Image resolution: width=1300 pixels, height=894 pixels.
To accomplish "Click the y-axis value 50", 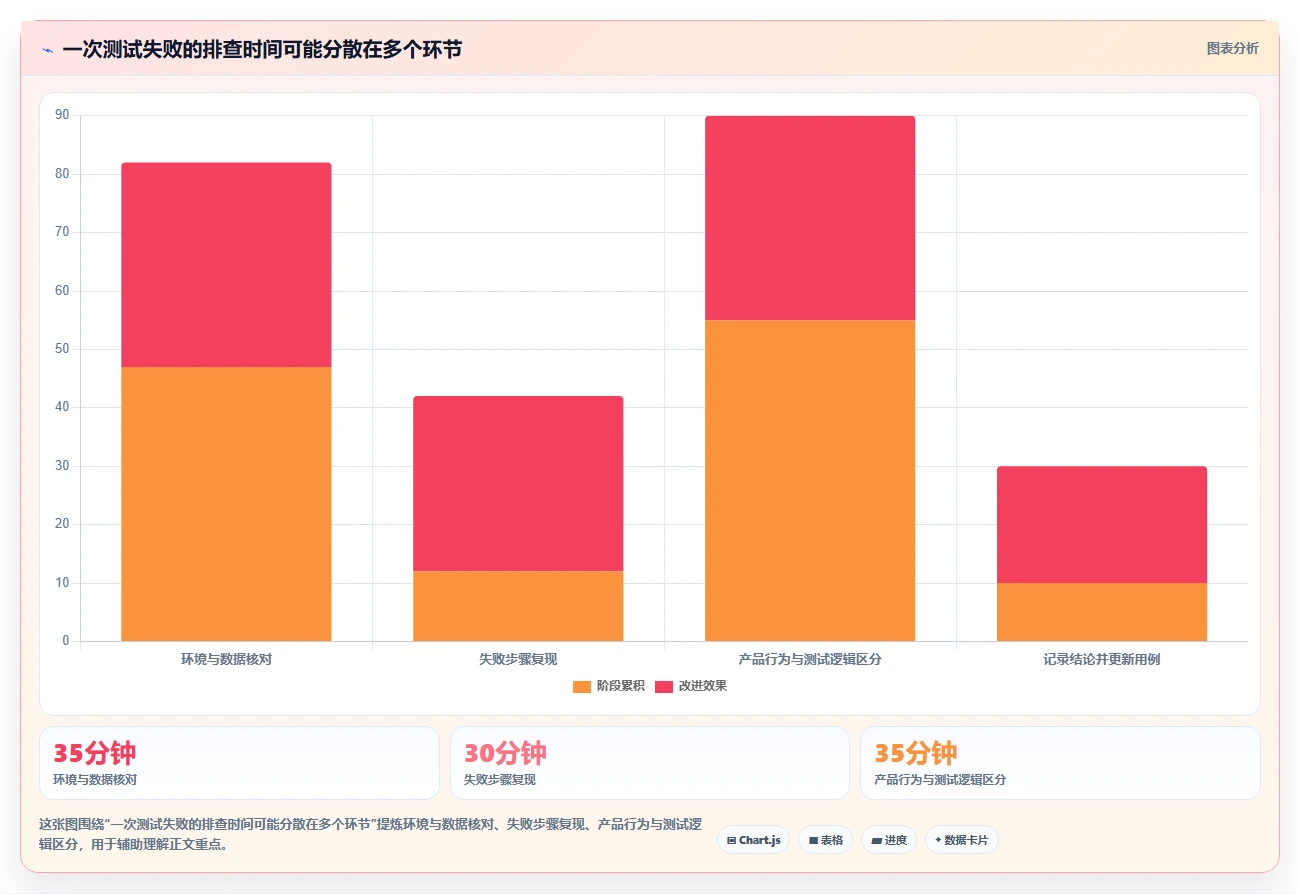I will click(x=62, y=349).
